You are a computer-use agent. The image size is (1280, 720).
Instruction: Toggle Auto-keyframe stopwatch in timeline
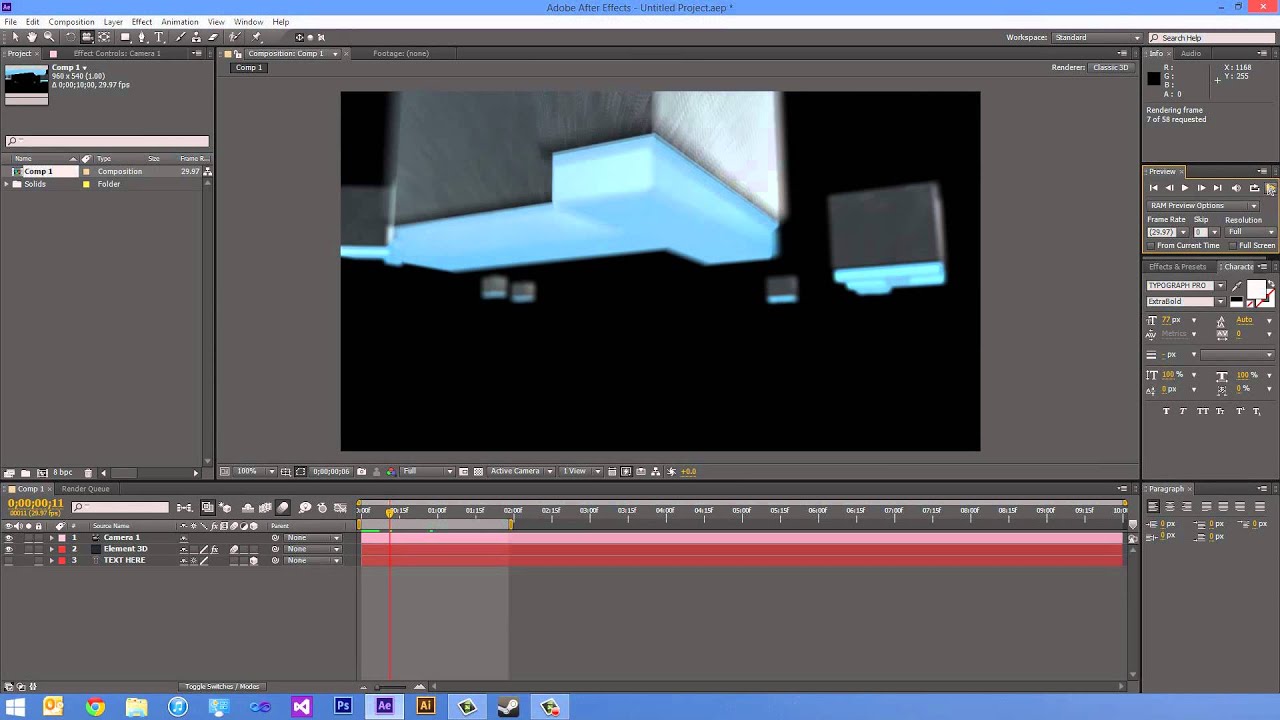tap(322, 508)
